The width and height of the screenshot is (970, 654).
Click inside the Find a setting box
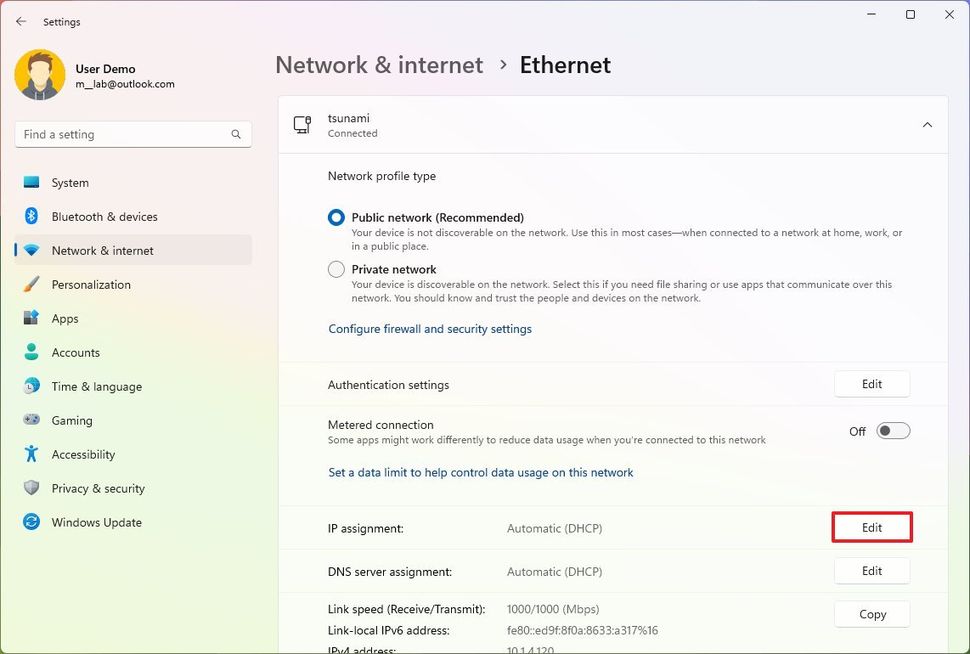120,134
